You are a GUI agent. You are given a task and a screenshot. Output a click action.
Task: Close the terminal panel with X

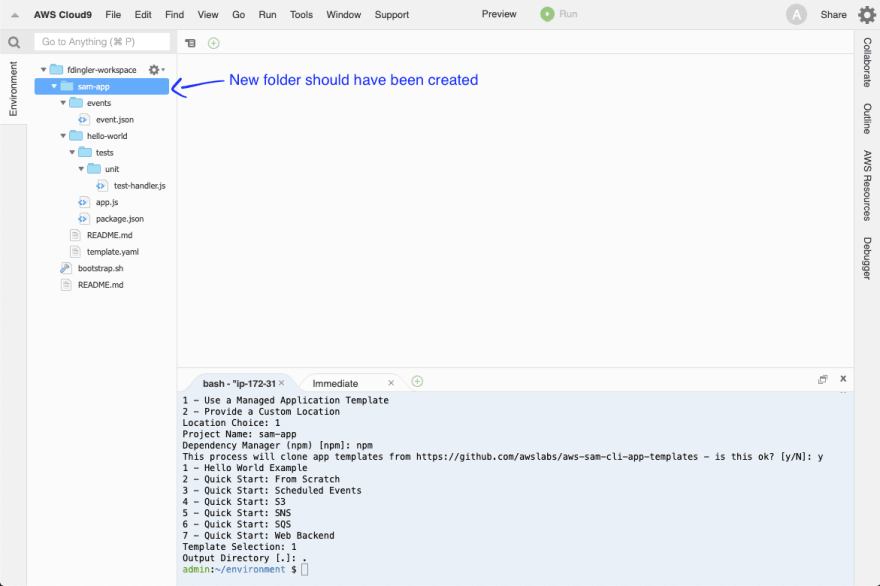tap(843, 379)
